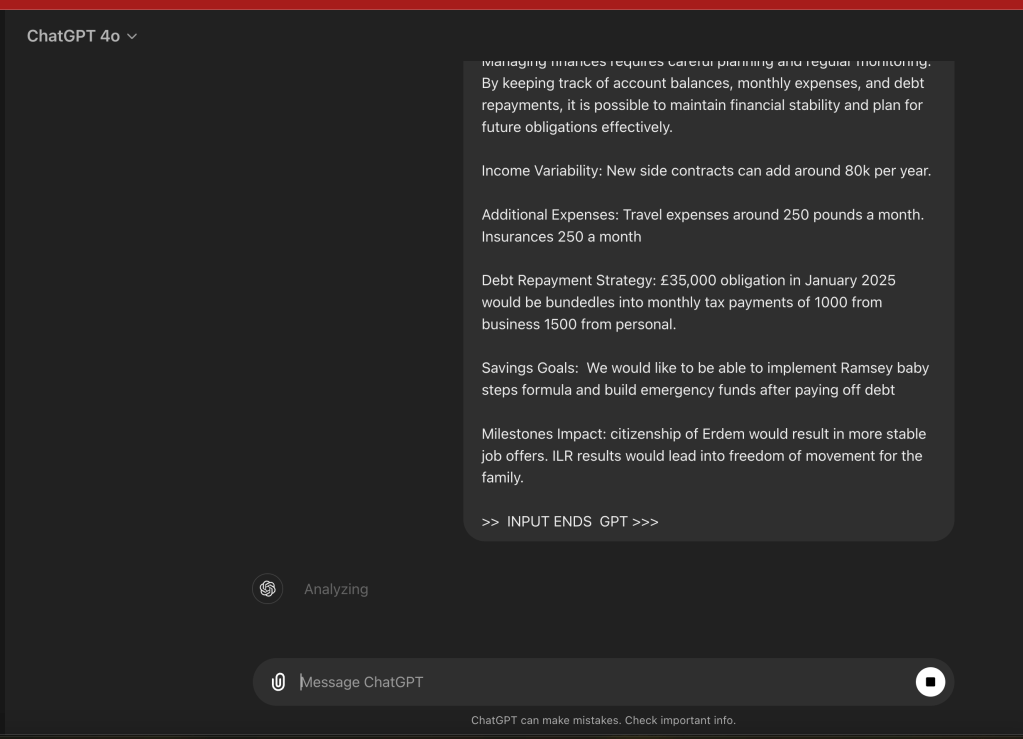Image resolution: width=1023 pixels, height=739 pixels.
Task: Click the Additional Expenses paragraph
Action: [703, 226]
